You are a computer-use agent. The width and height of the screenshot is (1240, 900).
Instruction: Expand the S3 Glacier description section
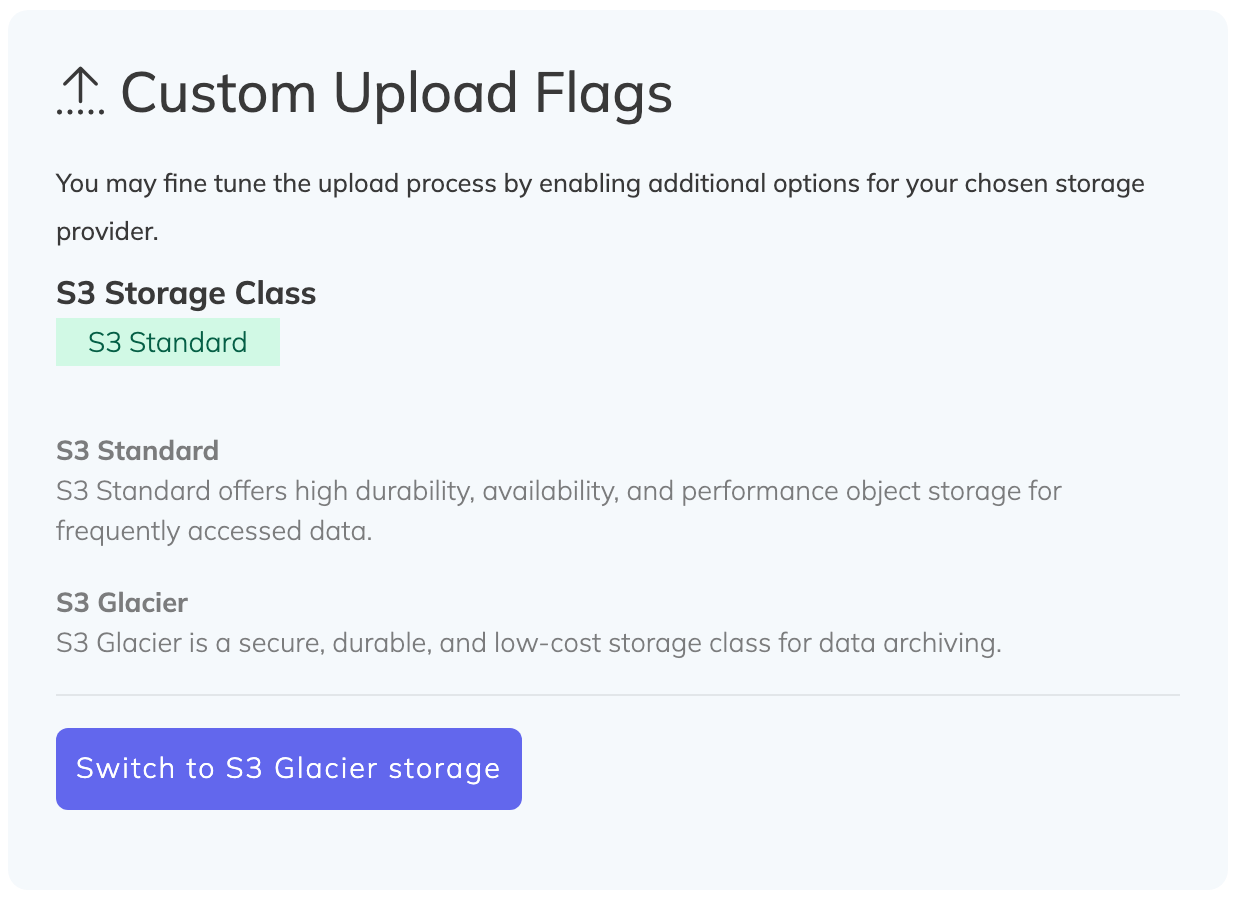pyautogui.click(x=121, y=603)
